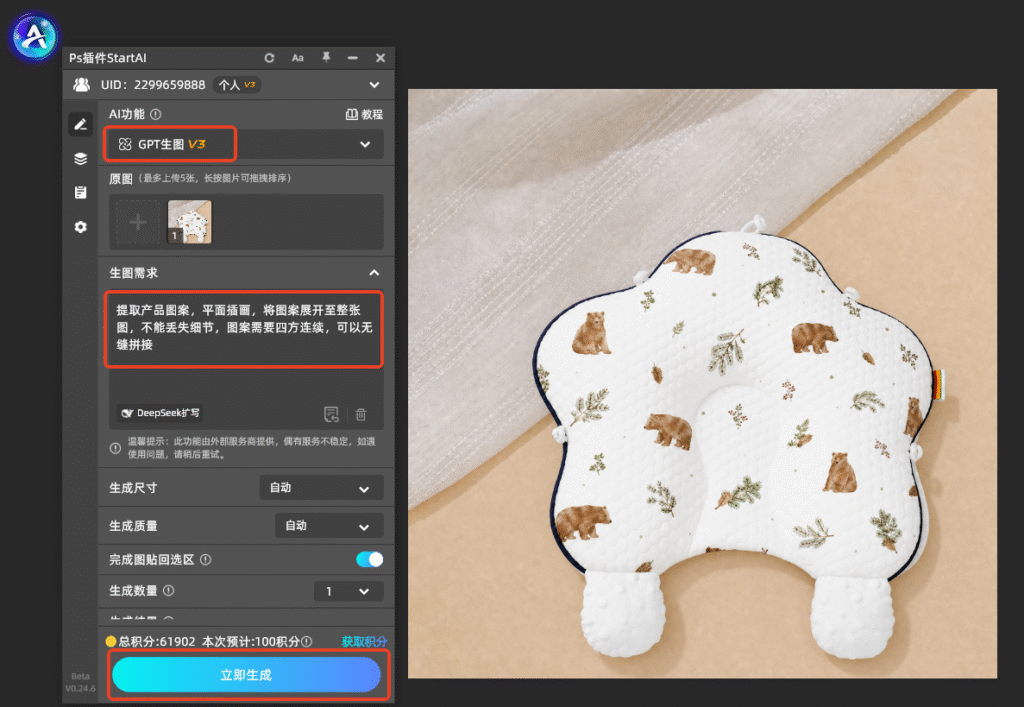Image resolution: width=1024 pixels, height=707 pixels.
Task: Click the info icon beside AI功能
Action: tap(155, 114)
